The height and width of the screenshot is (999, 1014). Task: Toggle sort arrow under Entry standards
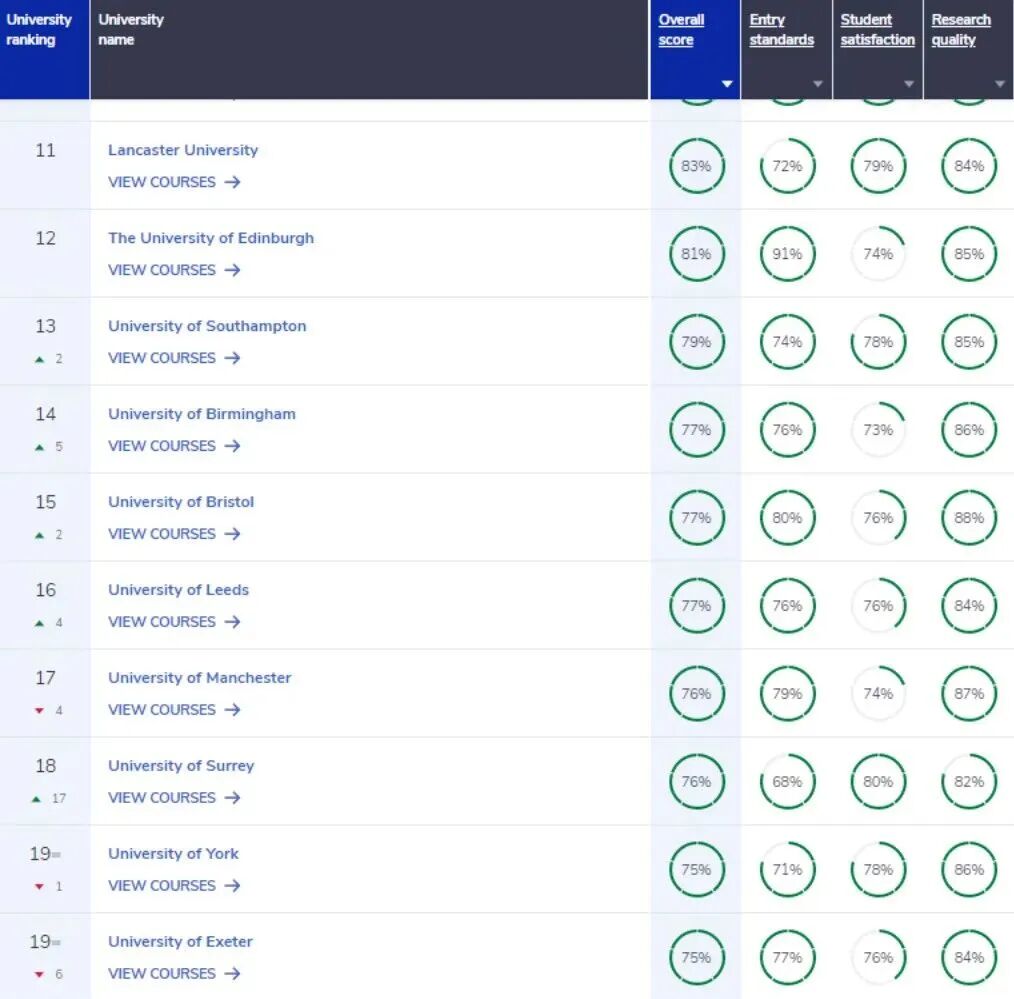pyautogui.click(x=818, y=83)
